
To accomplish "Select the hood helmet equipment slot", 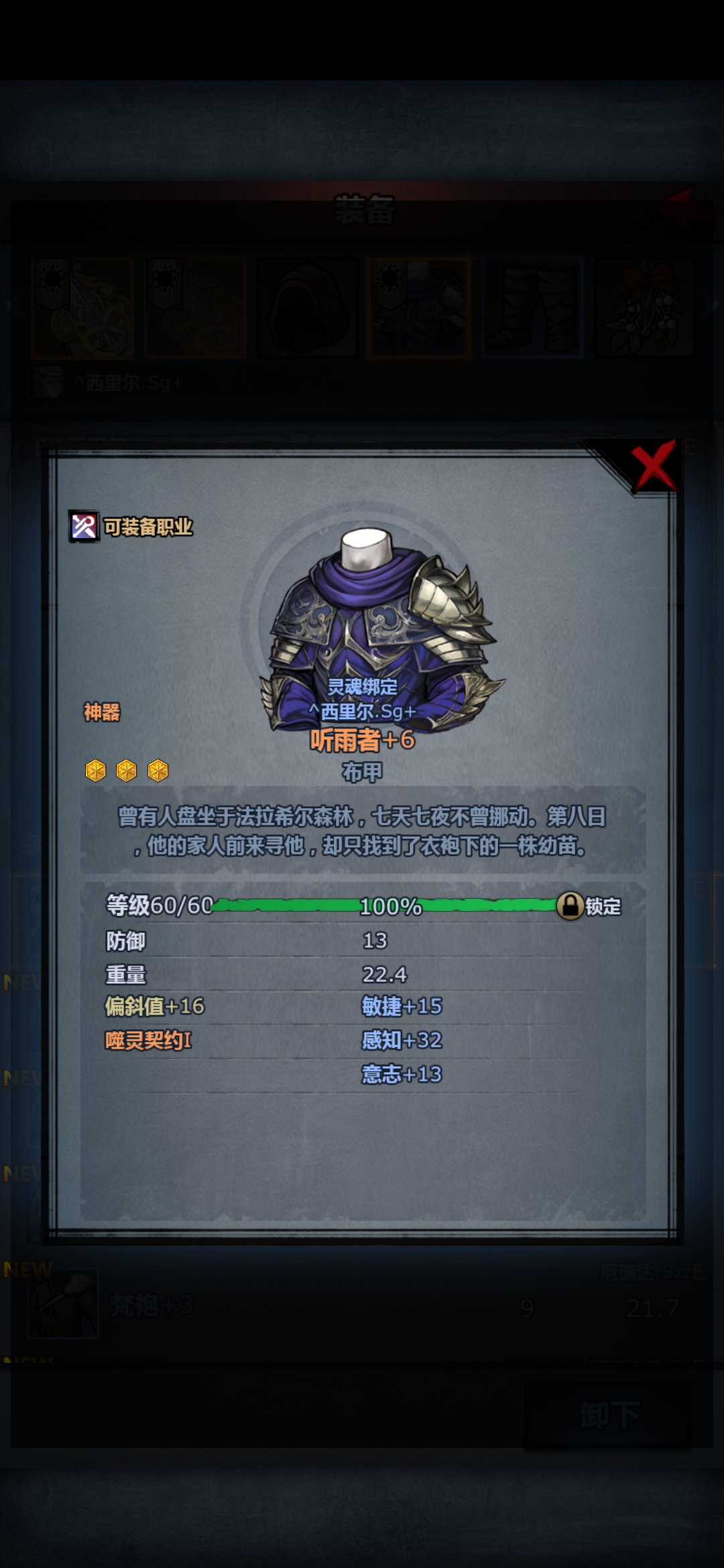I will click(x=308, y=308).
